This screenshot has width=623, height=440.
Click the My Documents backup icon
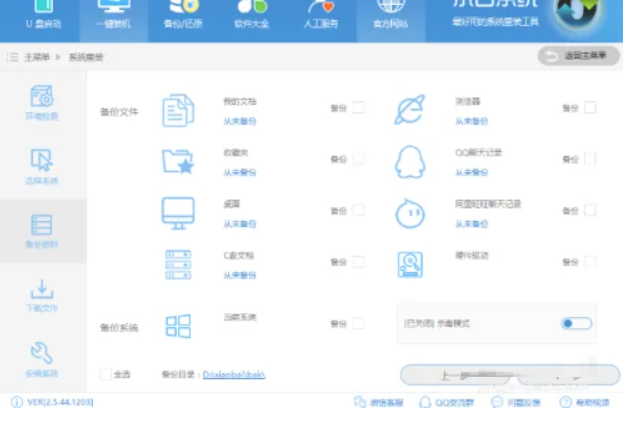(178, 109)
